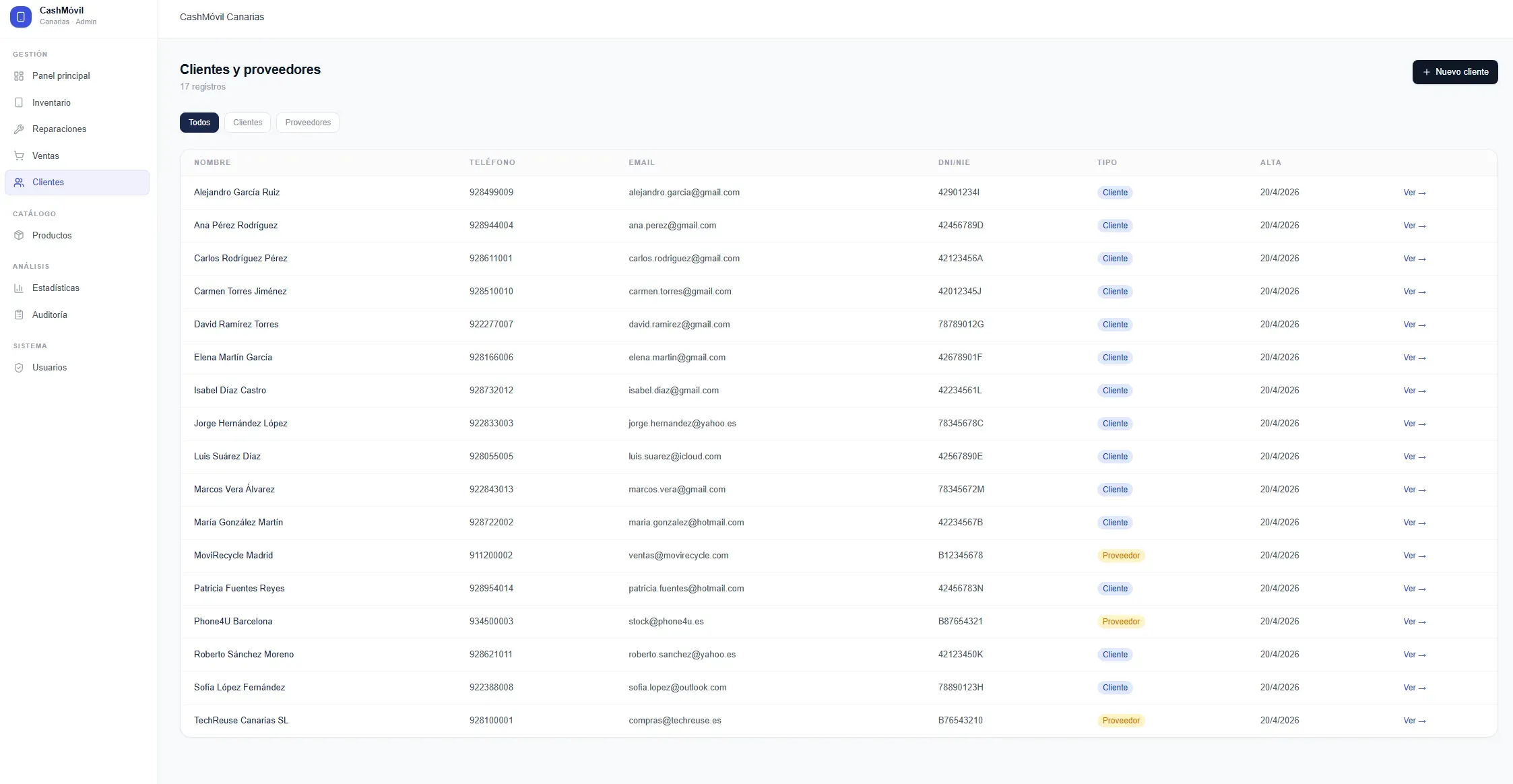View MoviRecycle Madrid supplier record
The height and width of the screenshot is (784, 1513).
point(1415,556)
